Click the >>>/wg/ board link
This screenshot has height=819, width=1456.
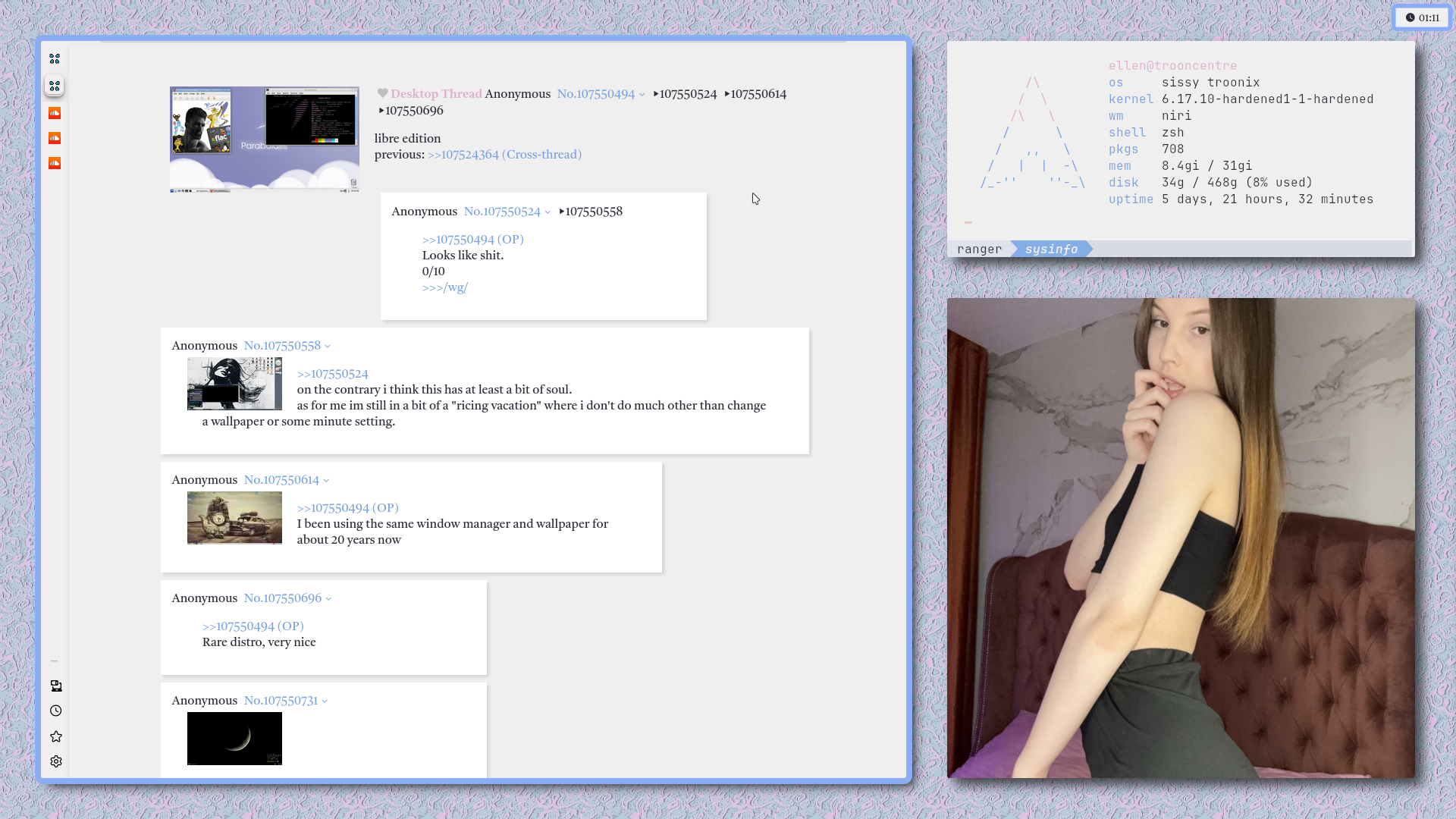click(x=445, y=287)
